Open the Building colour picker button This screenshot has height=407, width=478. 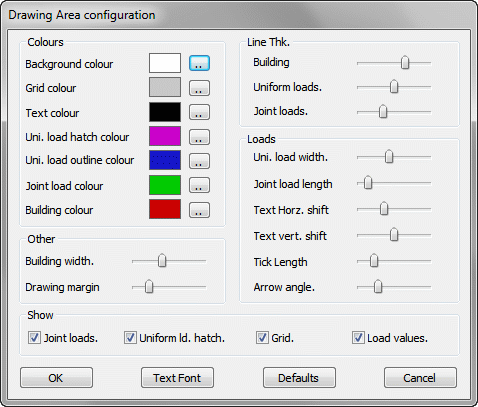(x=199, y=210)
